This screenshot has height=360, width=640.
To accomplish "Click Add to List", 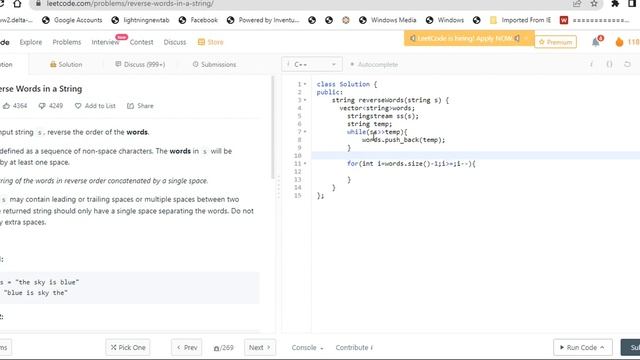I will click(x=95, y=106).
